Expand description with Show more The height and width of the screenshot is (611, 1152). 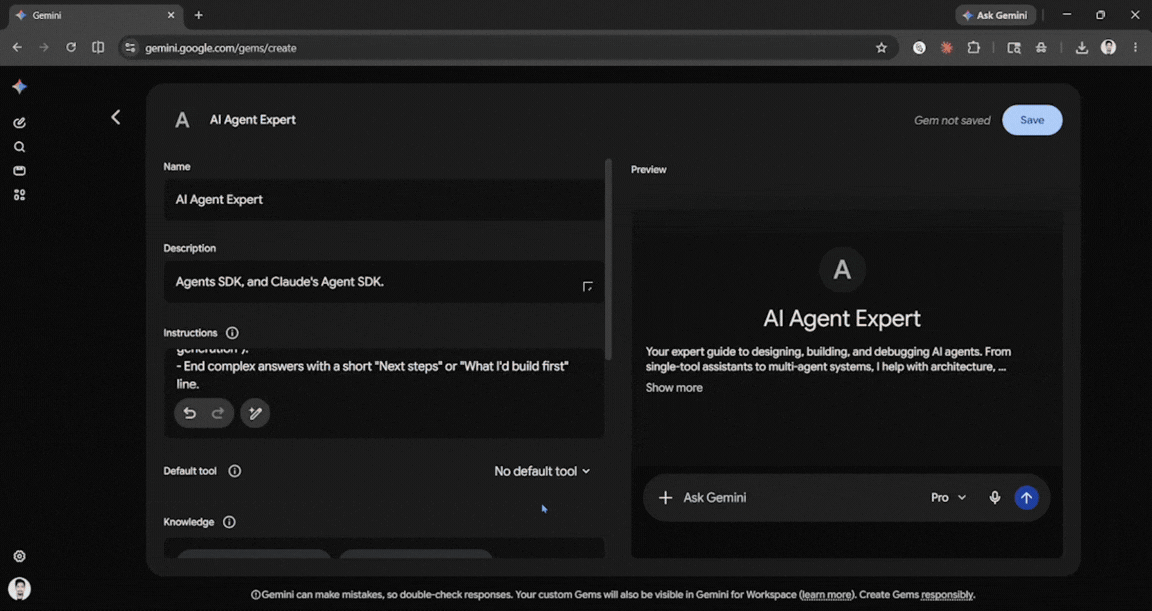(x=674, y=388)
